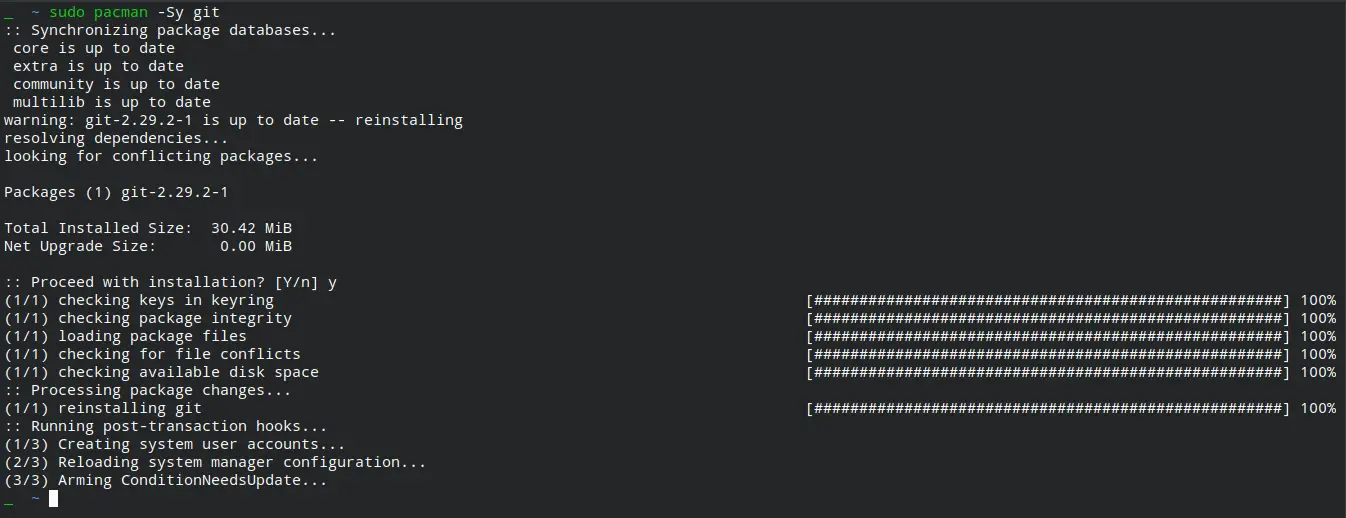The width and height of the screenshot is (1346, 518).
Task: Click the 'Total Installed Size: 30.42 MiB' line
Action: pos(148,228)
